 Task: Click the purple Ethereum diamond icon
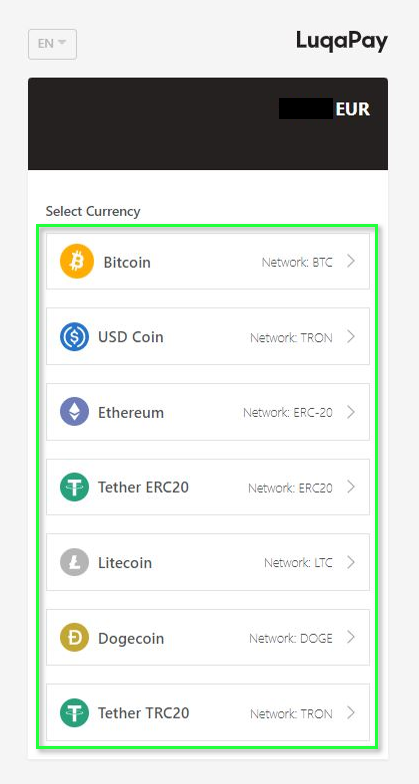(x=74, y=412)
